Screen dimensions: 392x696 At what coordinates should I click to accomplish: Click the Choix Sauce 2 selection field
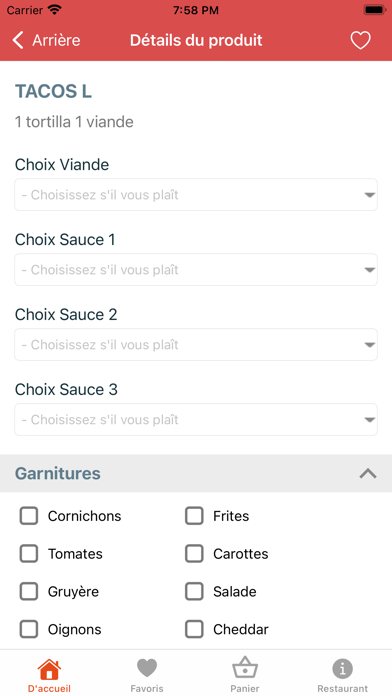click(x=196, y=344)
